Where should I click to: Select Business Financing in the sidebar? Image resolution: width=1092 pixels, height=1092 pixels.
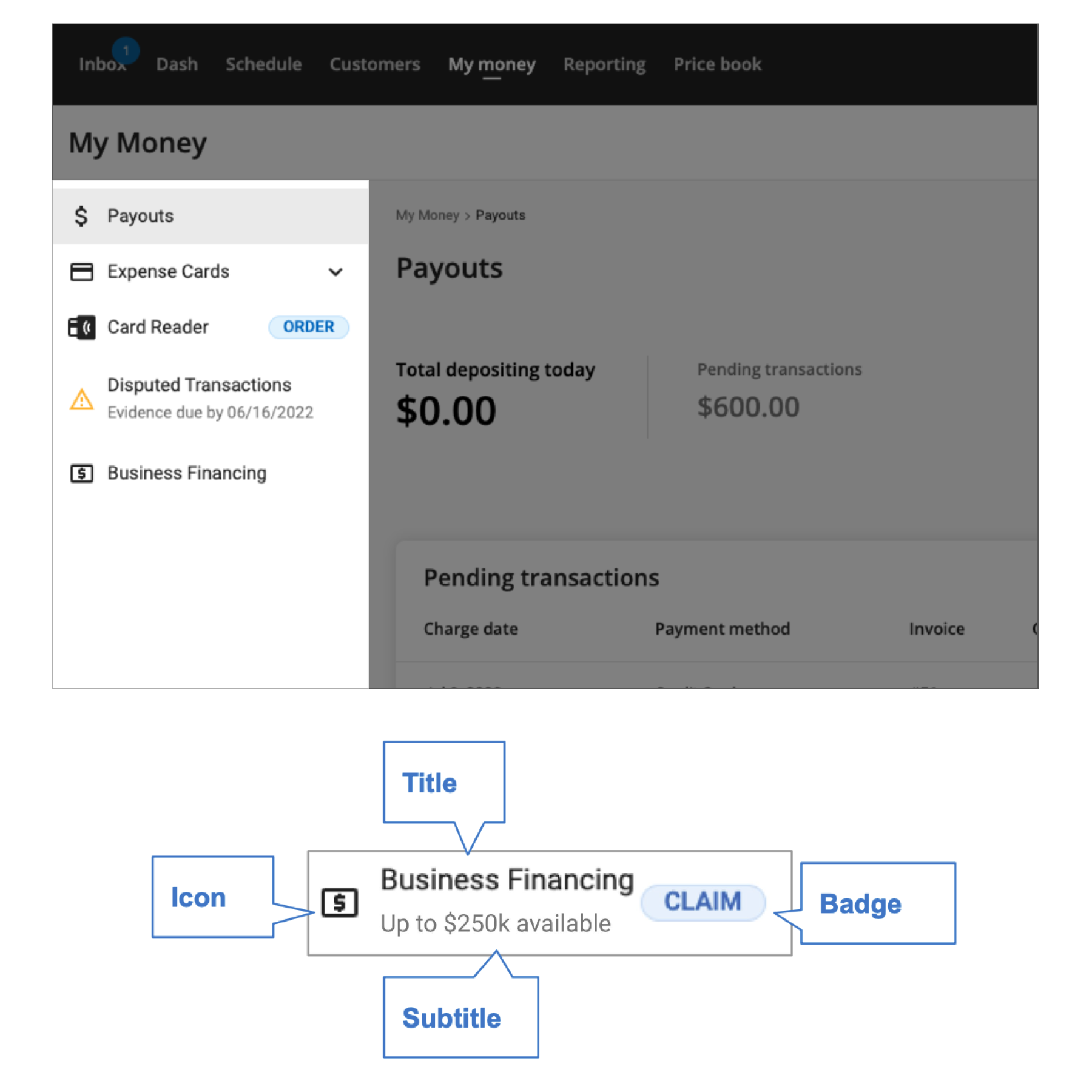tap(187, 473)
